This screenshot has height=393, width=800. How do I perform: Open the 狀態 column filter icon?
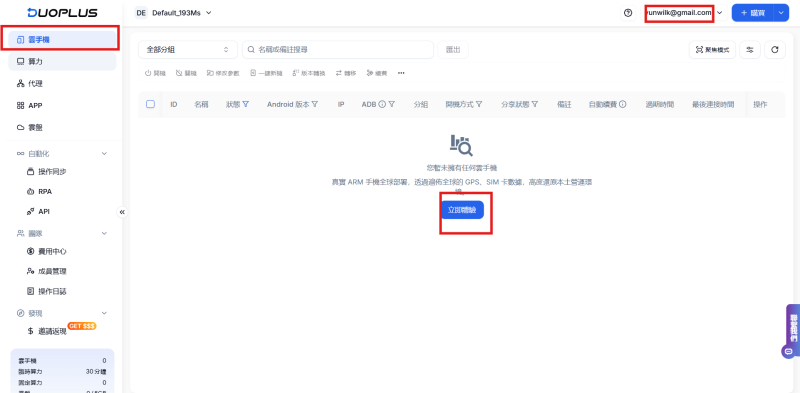point(246,104)
